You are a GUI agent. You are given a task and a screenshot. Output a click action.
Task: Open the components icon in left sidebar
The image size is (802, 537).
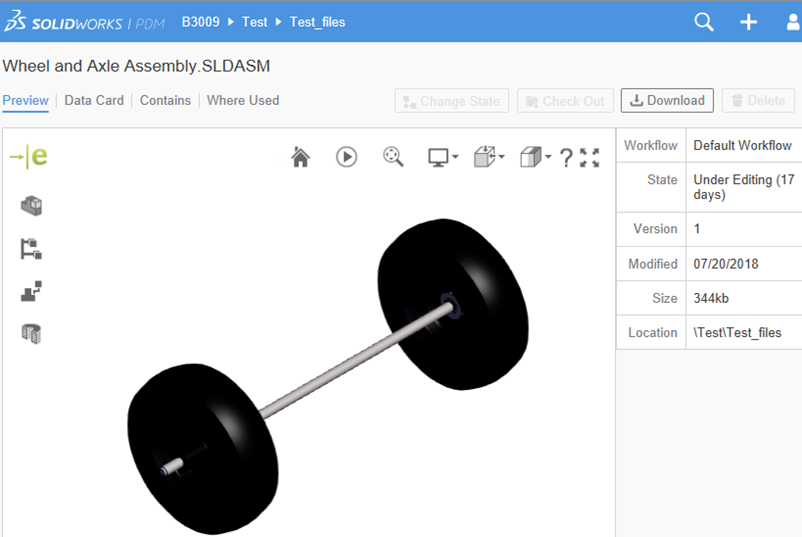pyautogui.click(x=31, y=206)
